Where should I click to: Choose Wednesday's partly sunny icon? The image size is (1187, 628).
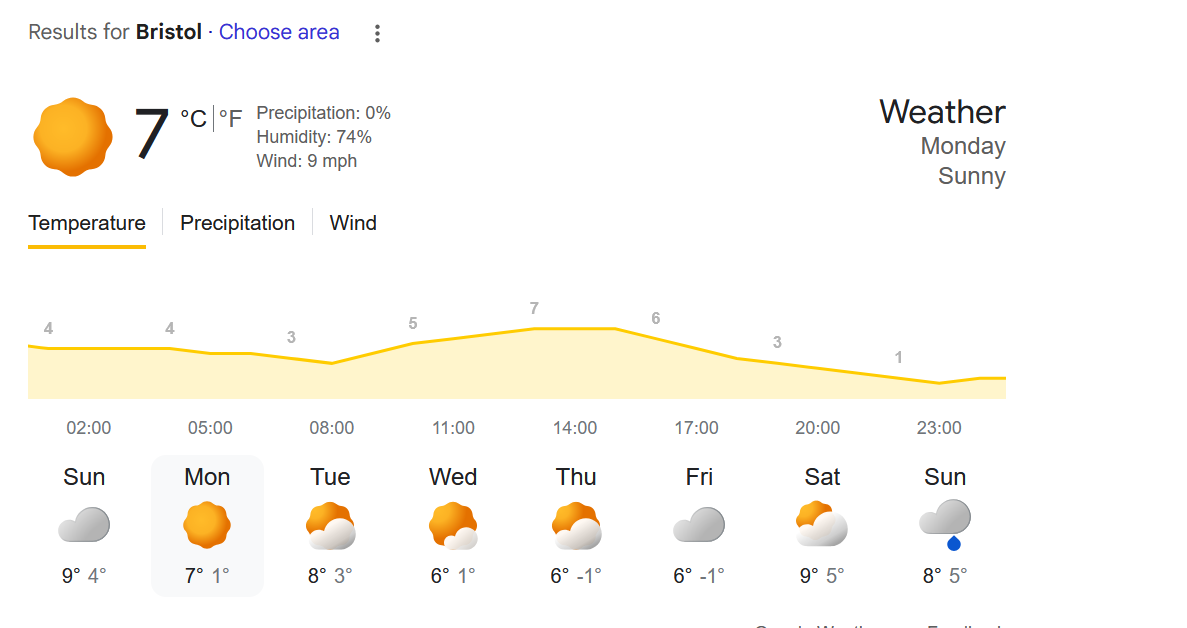point(453,526)
